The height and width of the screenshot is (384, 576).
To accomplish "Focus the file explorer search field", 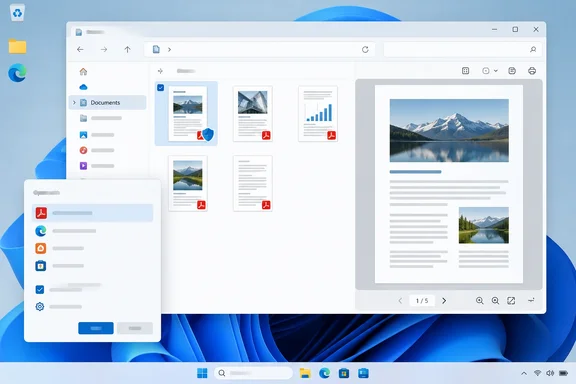I will point(462,49).
